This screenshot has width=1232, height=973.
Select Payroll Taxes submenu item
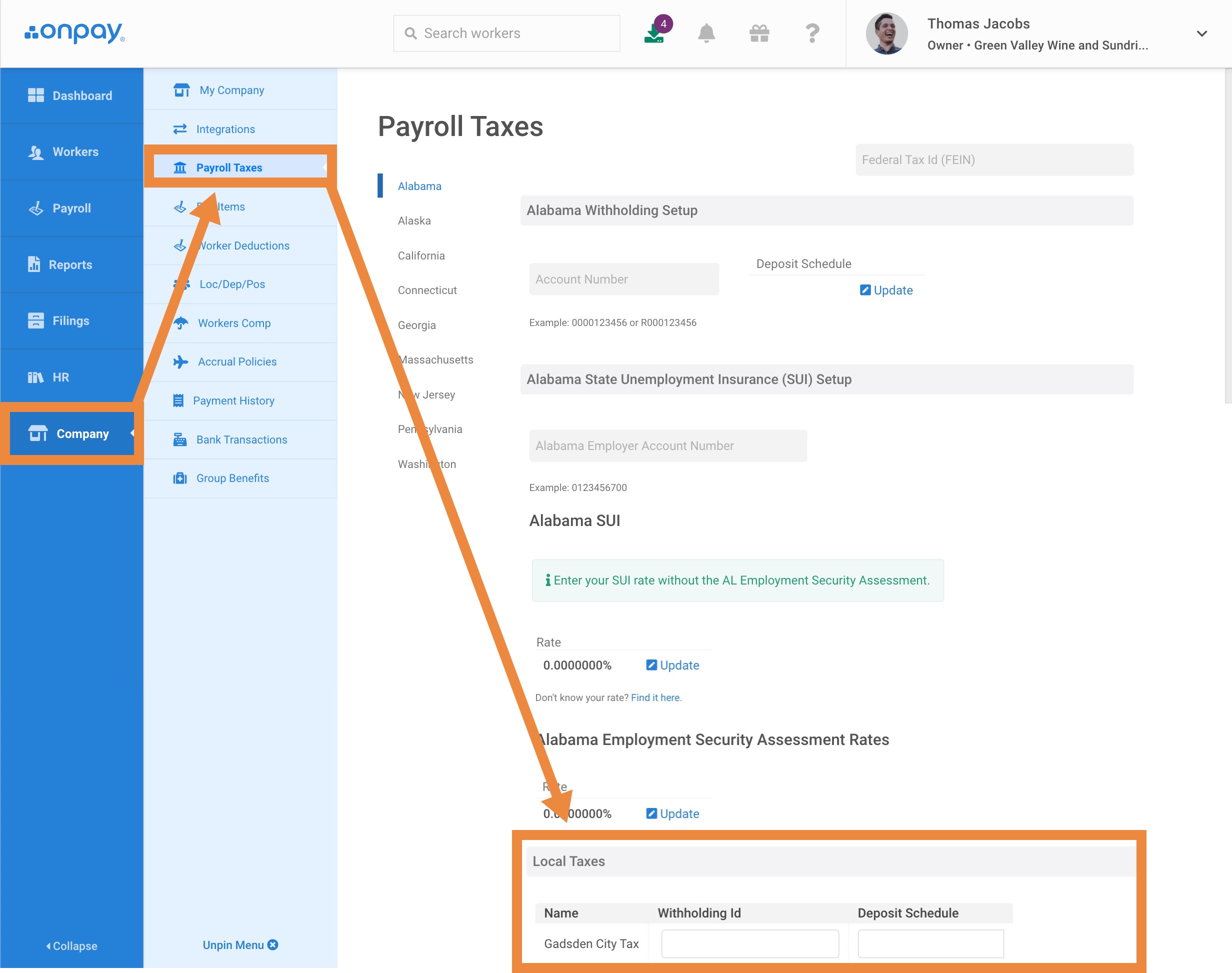point(240,167)
